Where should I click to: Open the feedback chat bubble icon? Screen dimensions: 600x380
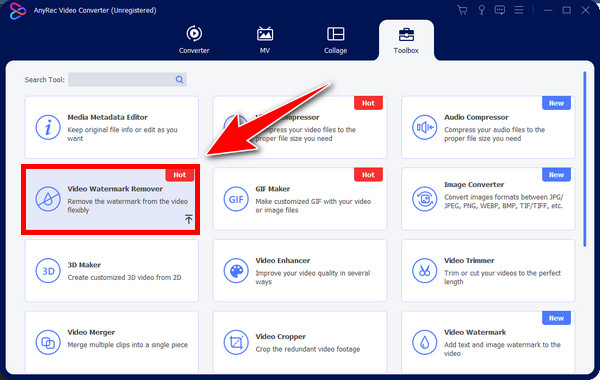coord(500,10)
